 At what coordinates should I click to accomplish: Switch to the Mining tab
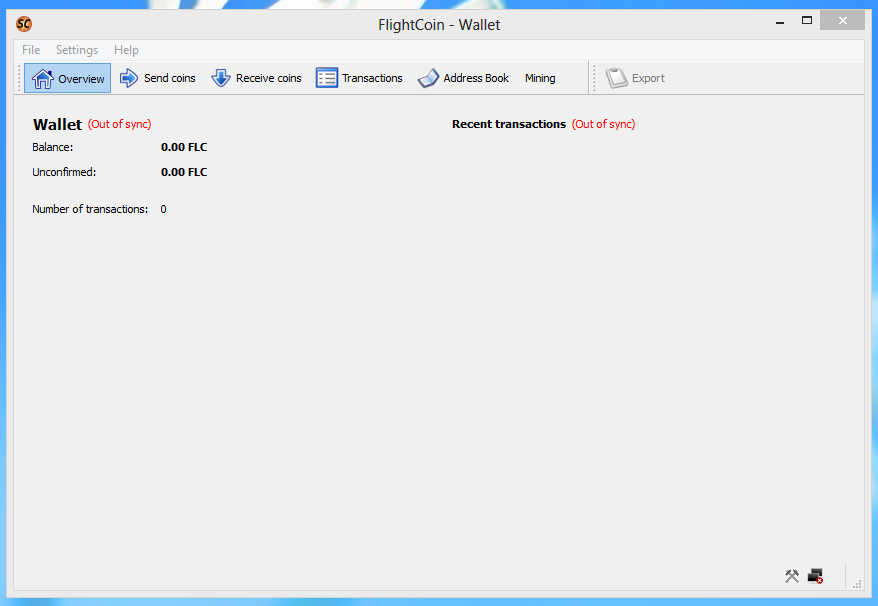click(x=540, y=78)
